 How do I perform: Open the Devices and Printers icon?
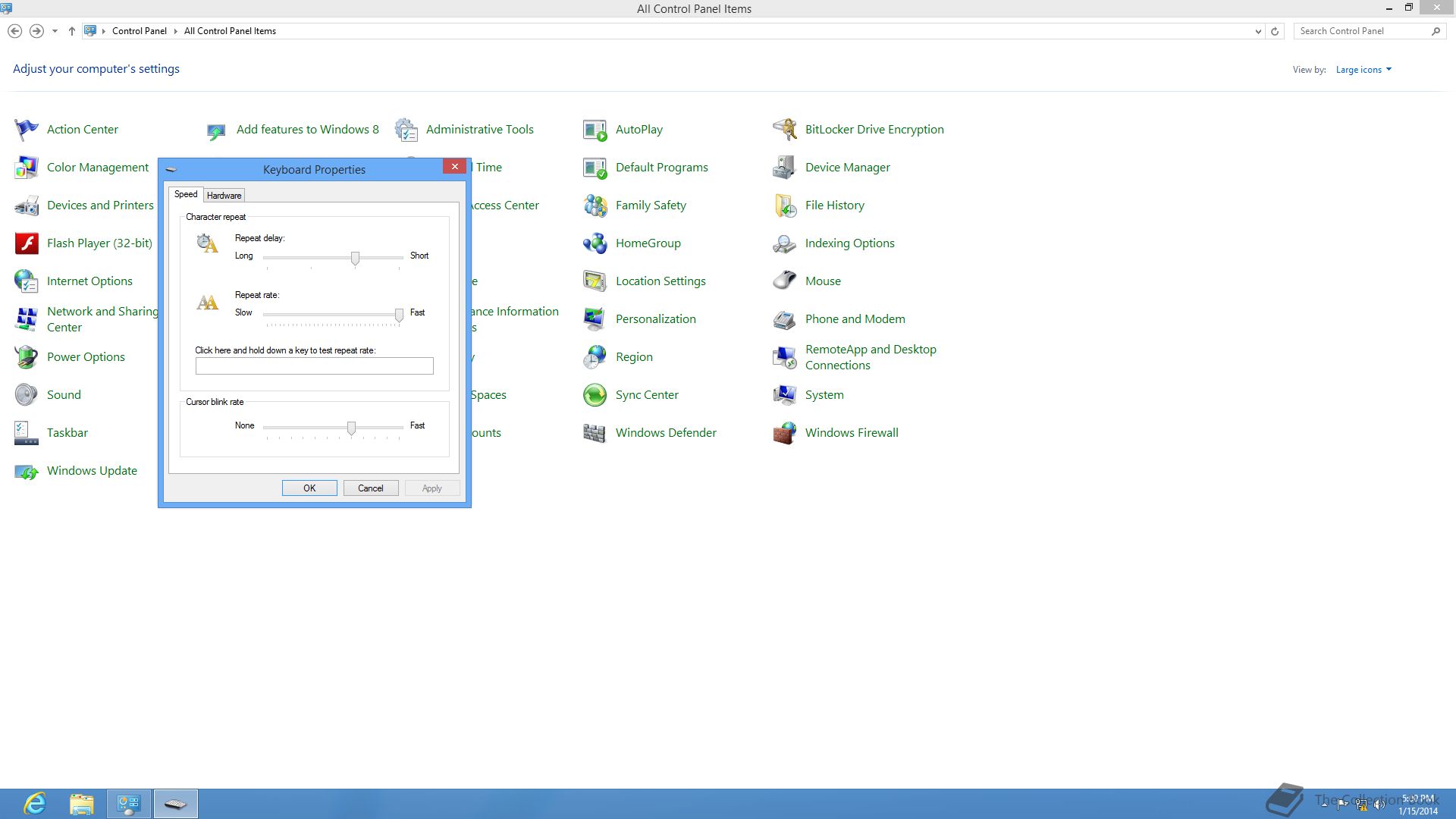tap(27, 206)
